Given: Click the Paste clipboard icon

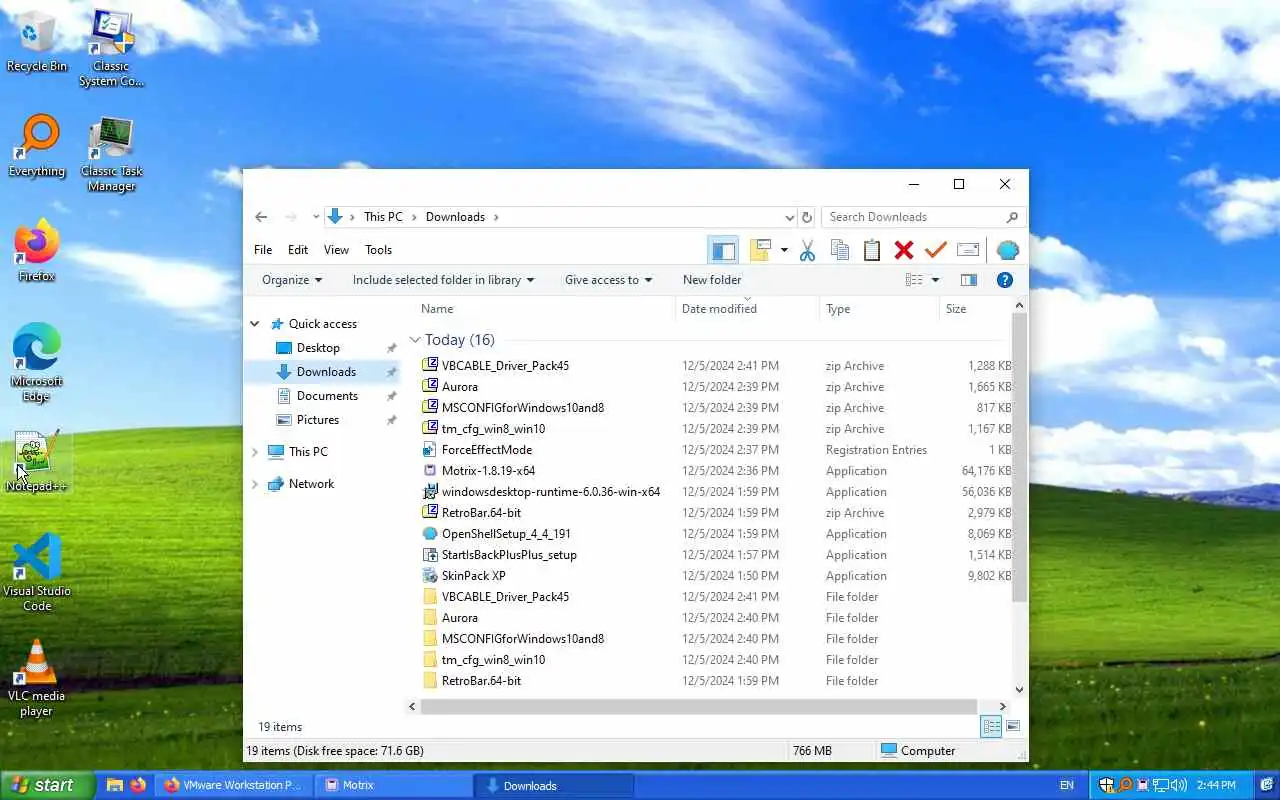Looking at the screenshot, I should pyautogui.click(x=872, y=250).
